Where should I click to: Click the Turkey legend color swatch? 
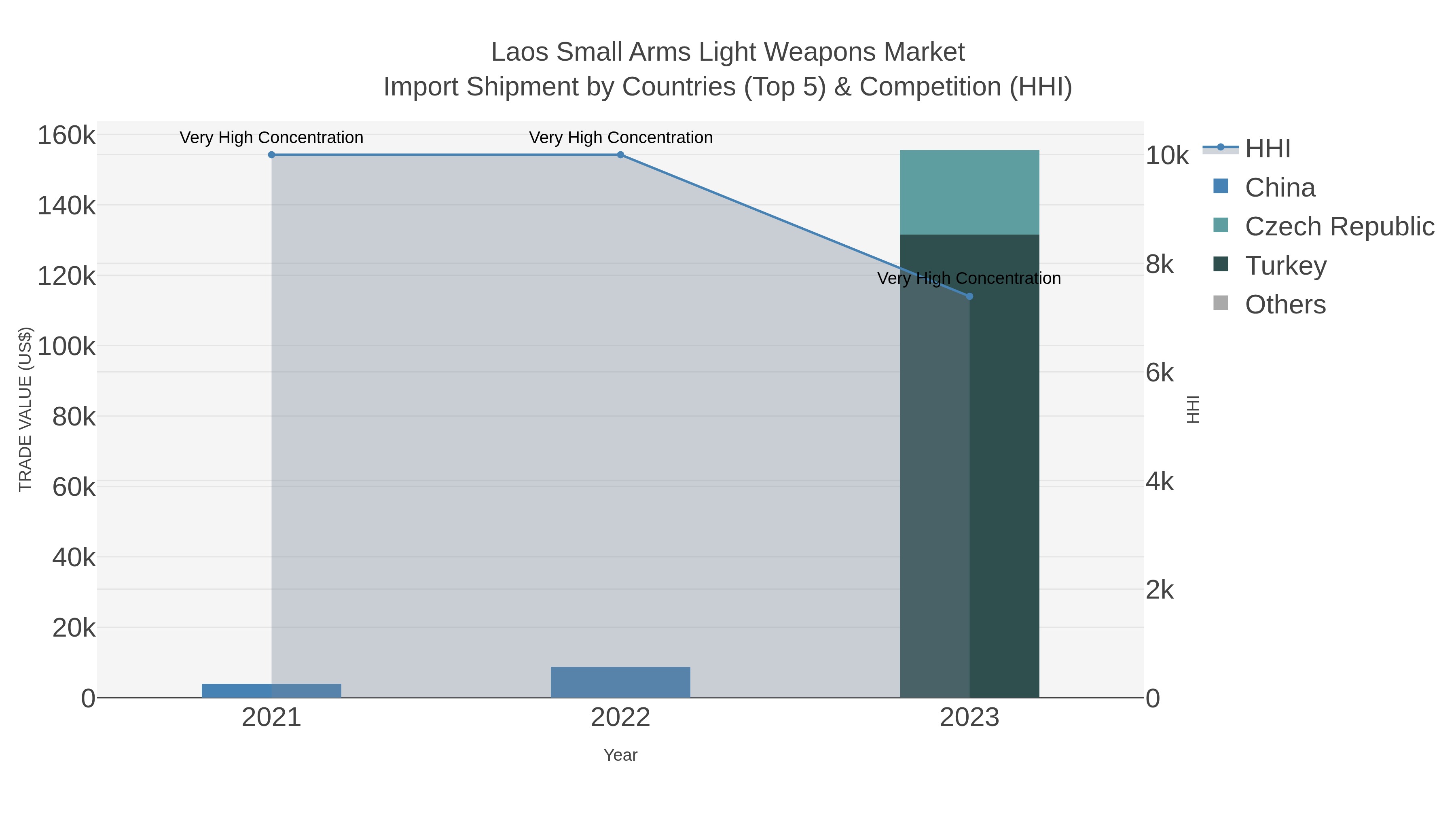pos(1221,264)
